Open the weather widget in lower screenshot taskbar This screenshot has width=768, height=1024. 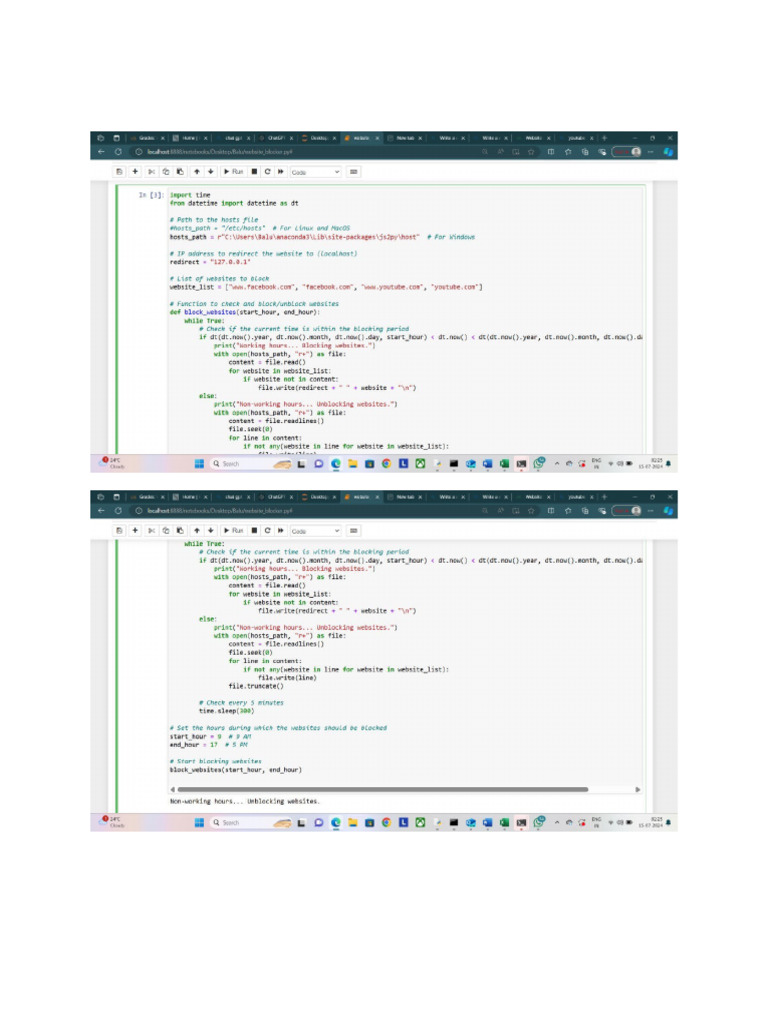(112, 822)
